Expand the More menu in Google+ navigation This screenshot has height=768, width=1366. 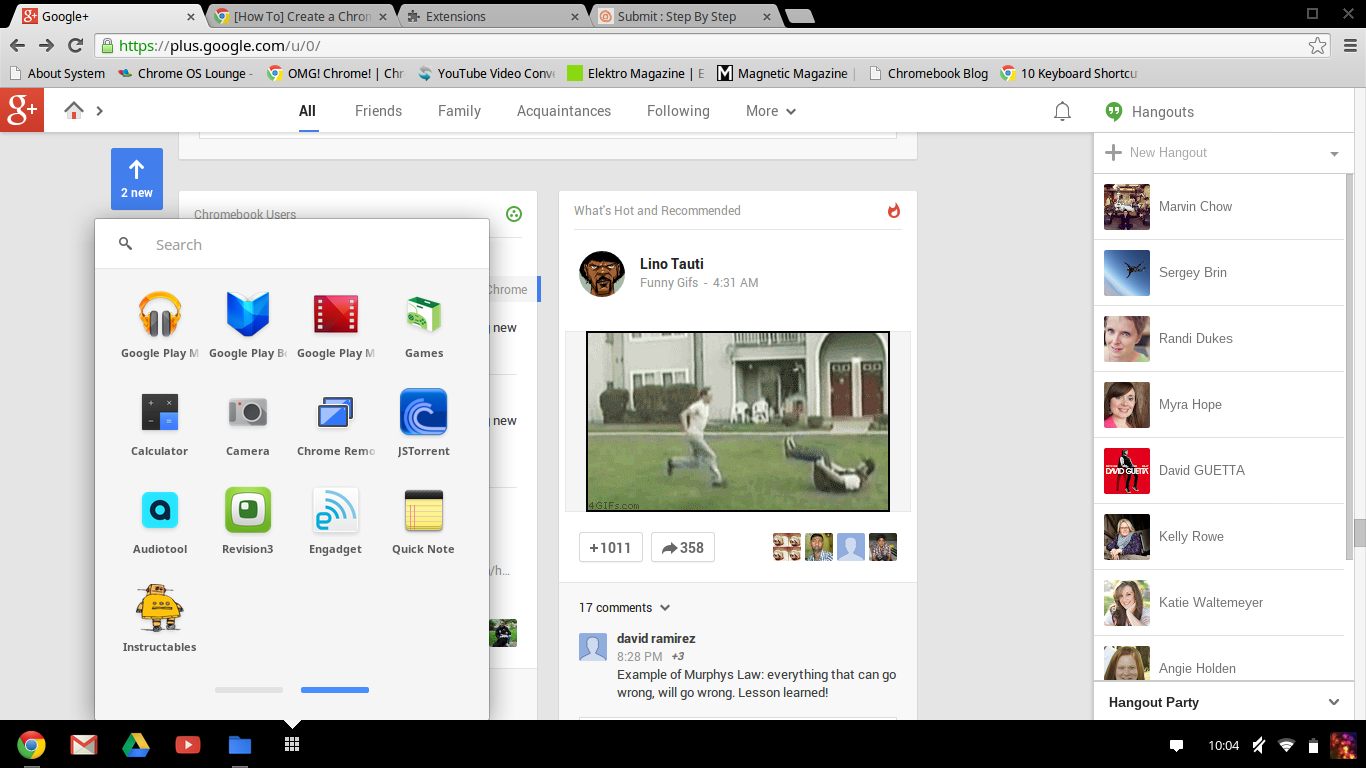click(769, 111)
